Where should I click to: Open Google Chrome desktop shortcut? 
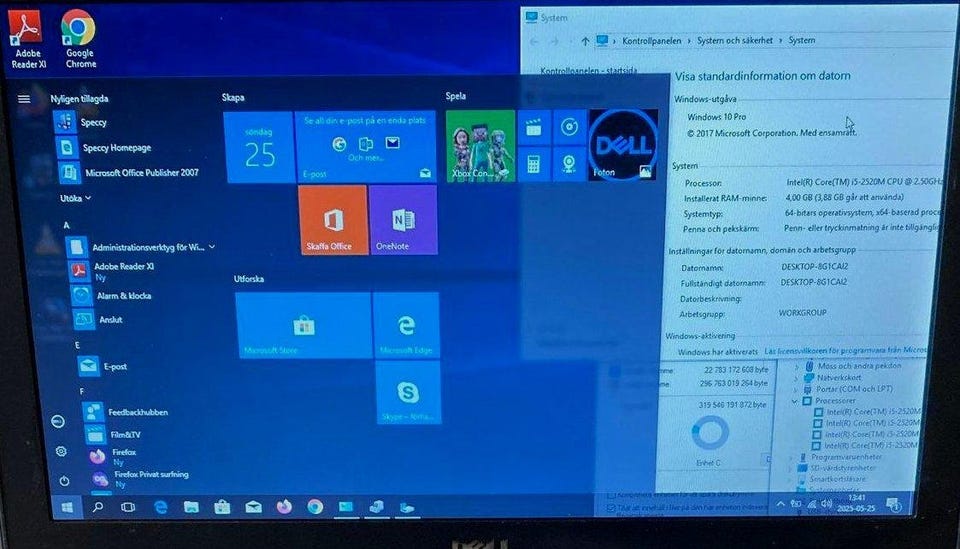tap(80, 39)
